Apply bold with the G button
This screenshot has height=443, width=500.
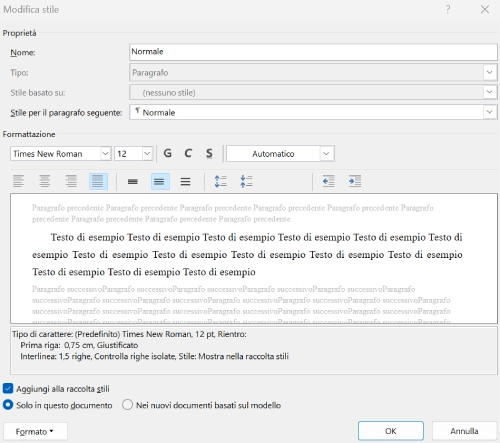168,153
